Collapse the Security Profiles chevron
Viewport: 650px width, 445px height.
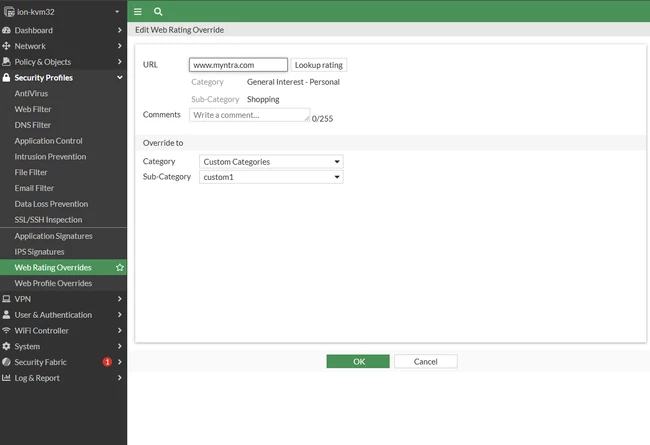(119, 78)
